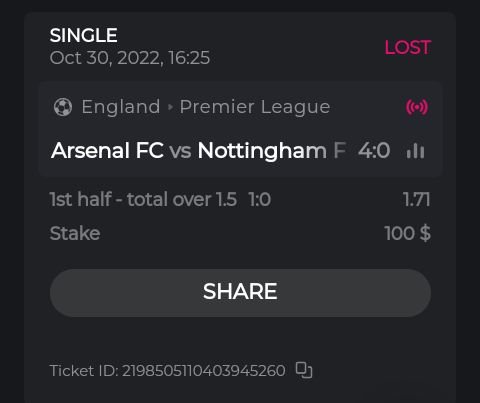This screenshot has width=480, height=403.
Task: Click the SINGLE bet type heading
Action: click(84, 35)
